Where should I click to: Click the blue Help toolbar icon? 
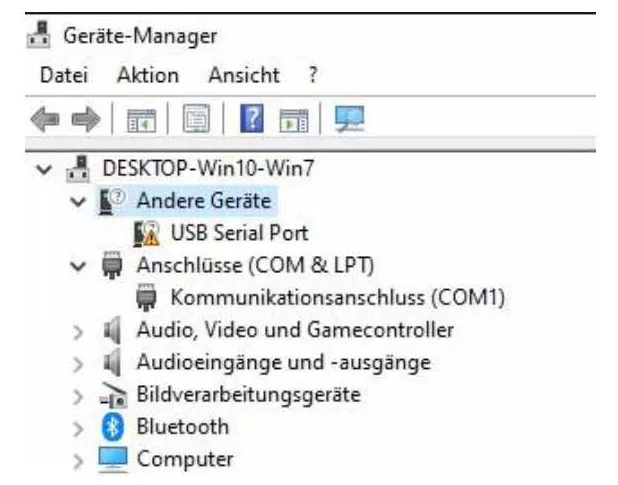(250, 120)
